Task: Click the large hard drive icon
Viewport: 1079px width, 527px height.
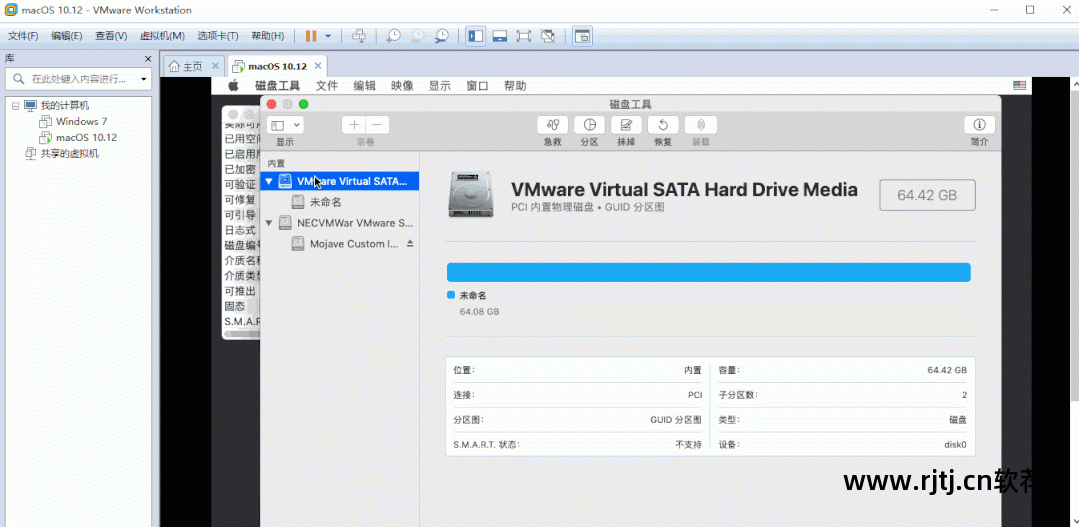Action: (x=470, y=195)
